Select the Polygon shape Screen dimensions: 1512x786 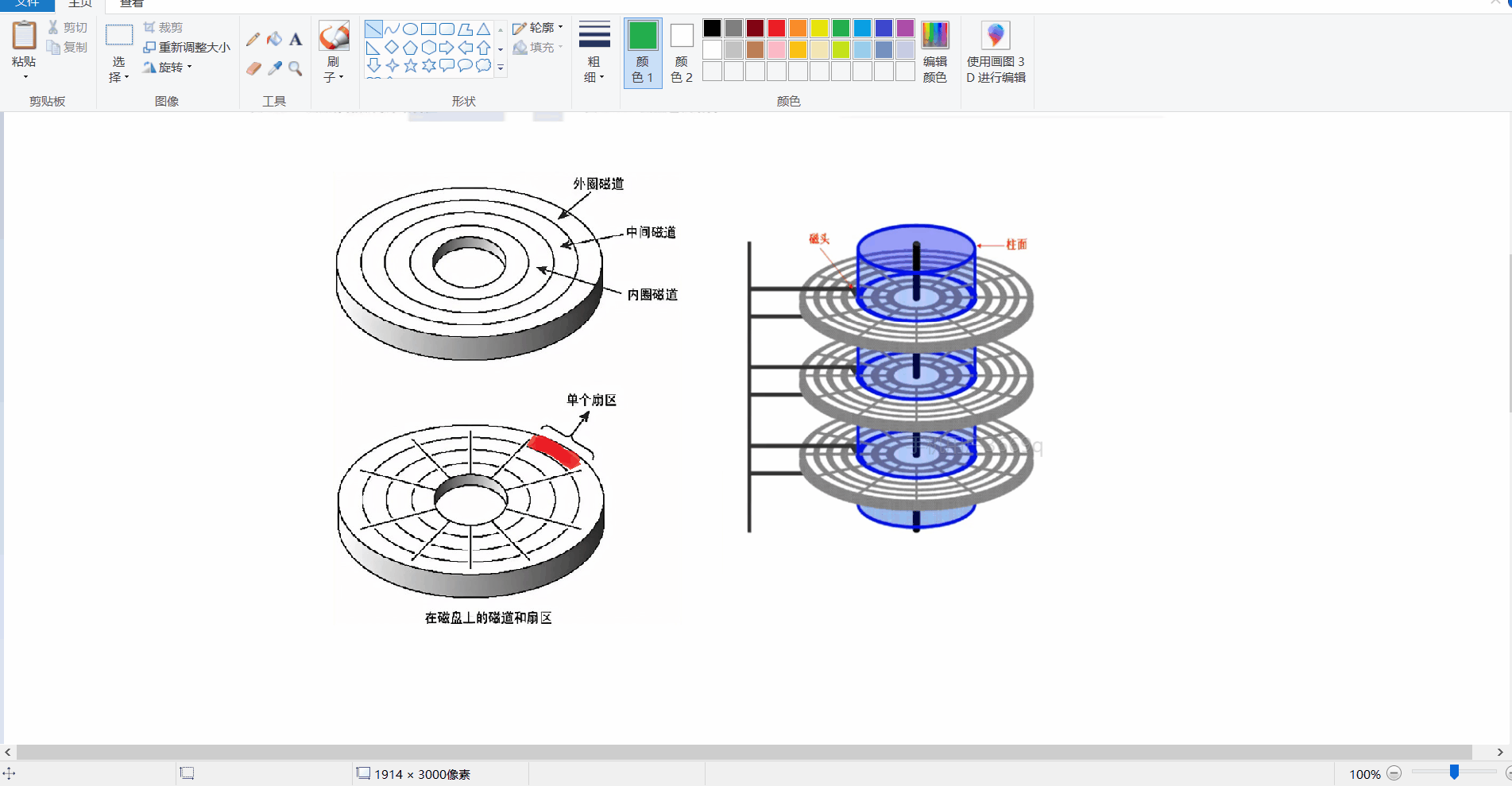pyautogui.click(x=465, y=29)
